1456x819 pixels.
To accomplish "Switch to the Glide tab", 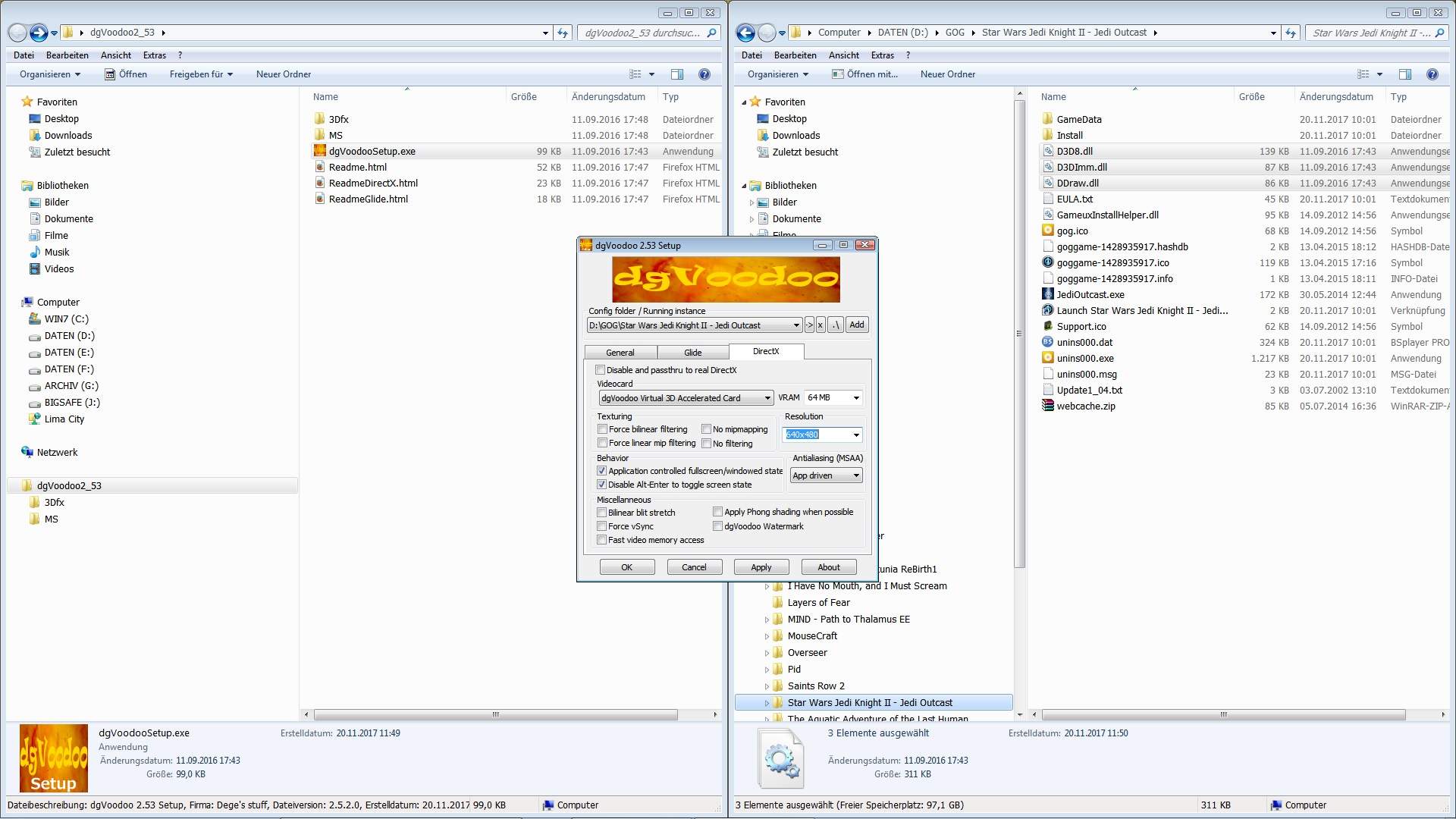I will [x=693, y=353].
